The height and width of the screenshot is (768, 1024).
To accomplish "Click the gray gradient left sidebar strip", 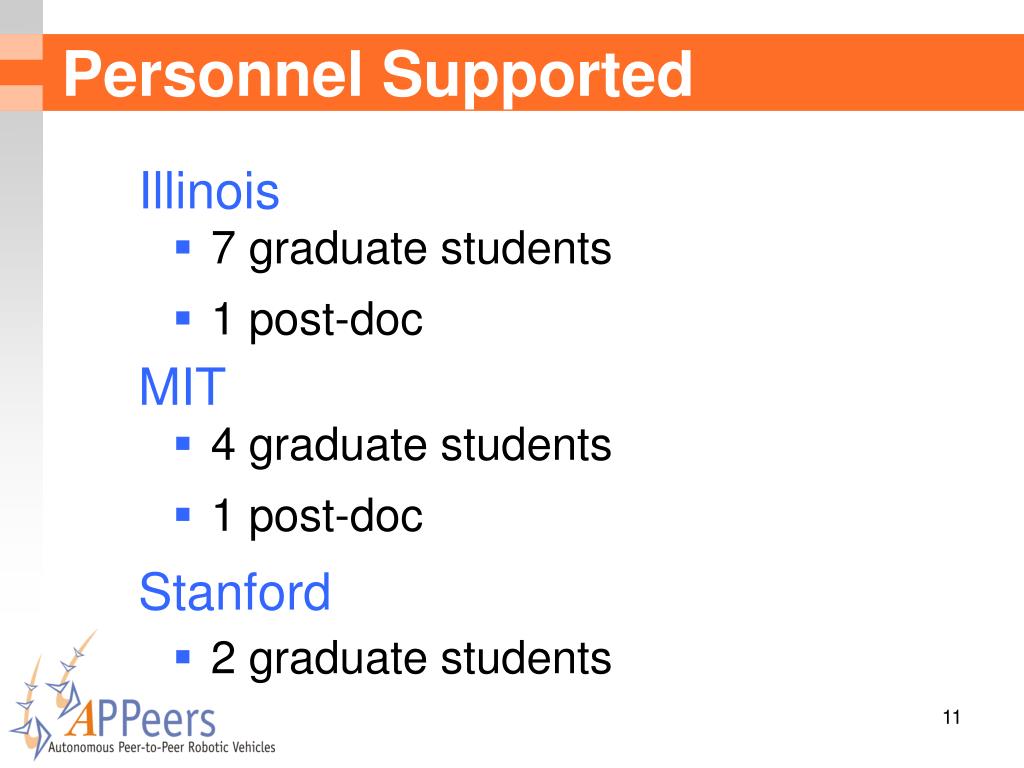I will [x=21, y=327].
